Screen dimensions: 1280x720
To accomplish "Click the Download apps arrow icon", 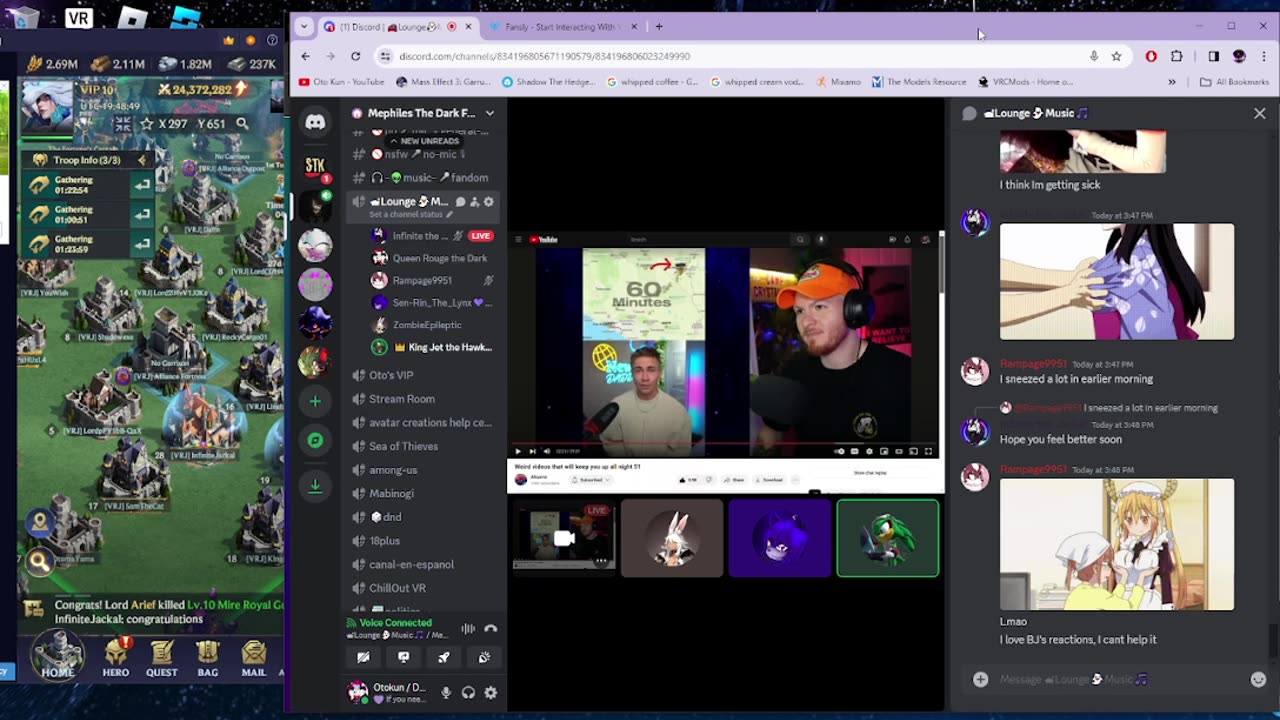I will coord(315,486).
